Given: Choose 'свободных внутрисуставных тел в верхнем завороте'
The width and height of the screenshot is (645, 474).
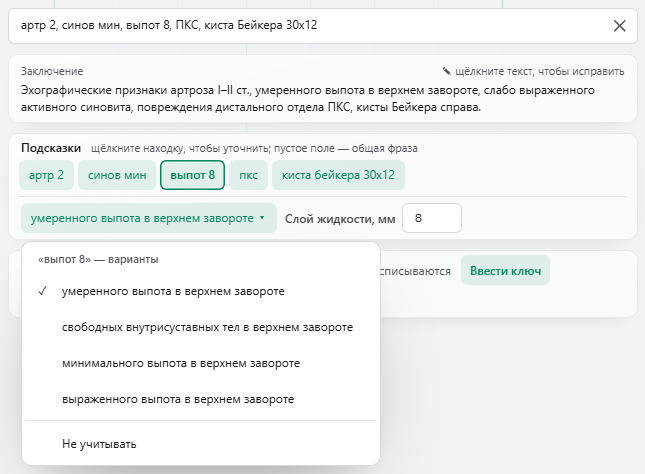Looking at the screenshot, I should 201,328.
